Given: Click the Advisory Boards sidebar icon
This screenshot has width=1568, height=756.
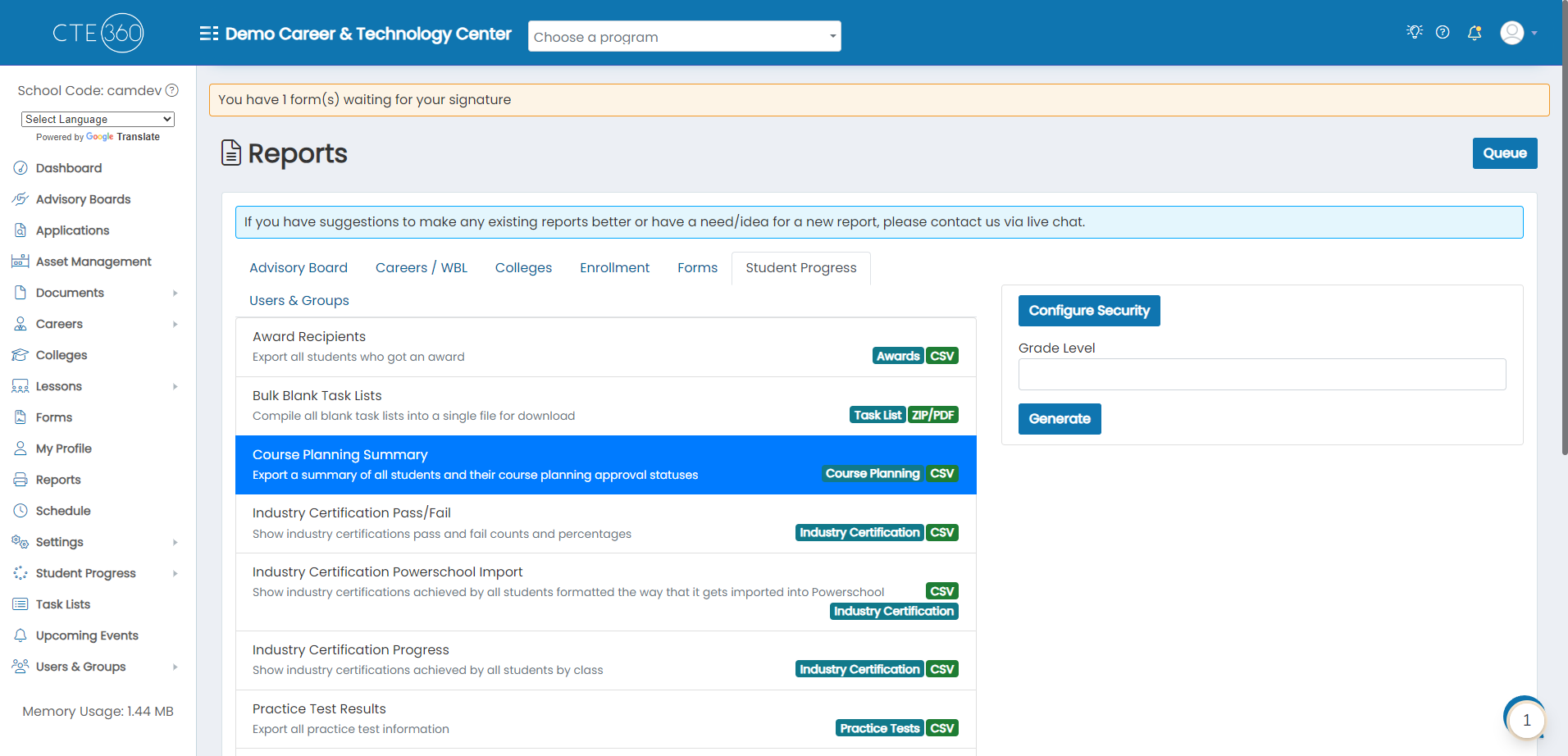Looking at the screenshot, I should tap(21, 199).
